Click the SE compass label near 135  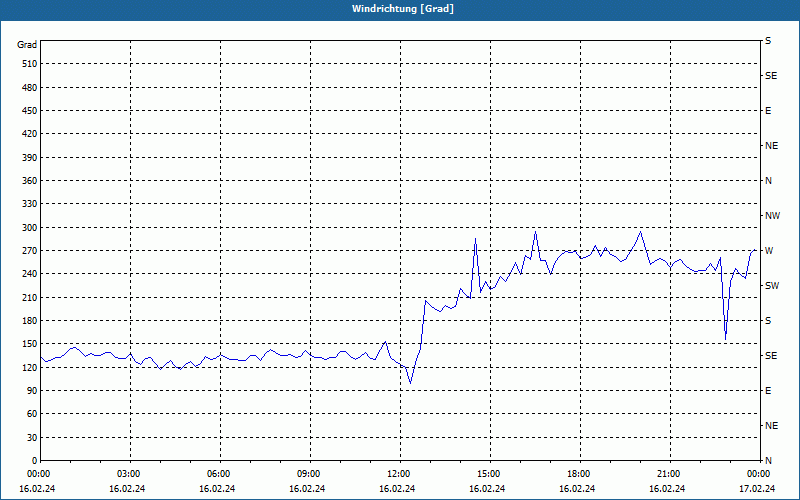tap(771, 356)
